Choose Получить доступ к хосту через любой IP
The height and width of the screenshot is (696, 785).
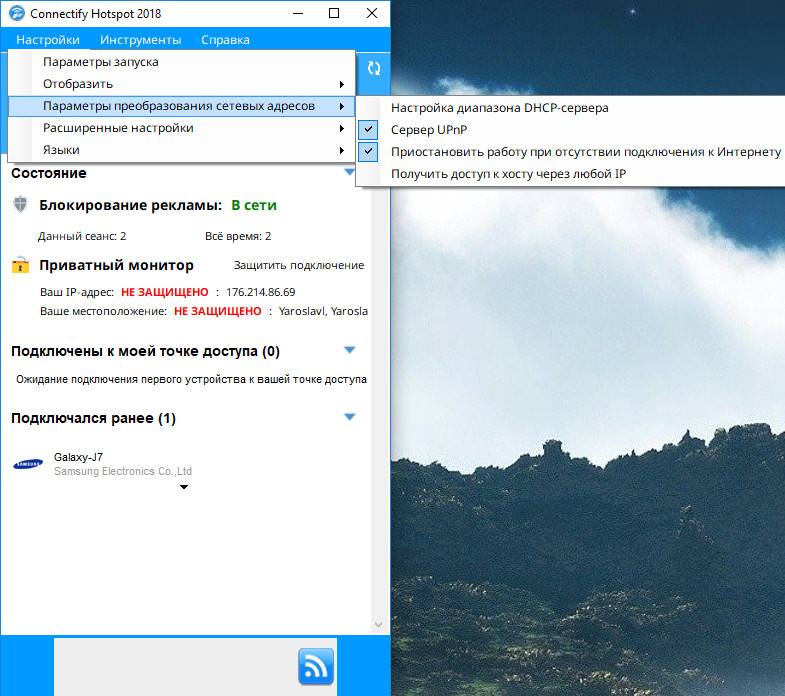[x=571, y=174]
